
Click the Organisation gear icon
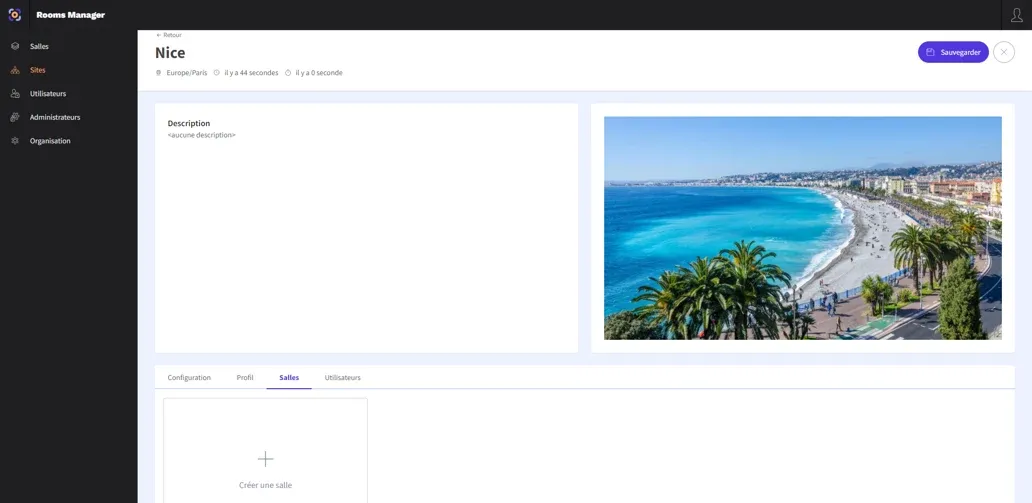pos(15,141)
